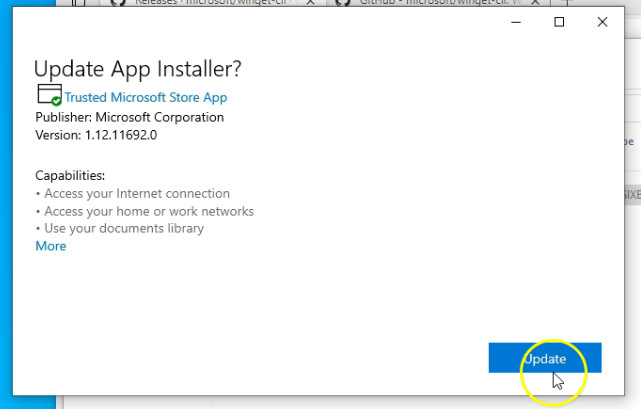641x409 pixels.
Task: Close the Releases browser tab
Action: pos(311,2)
